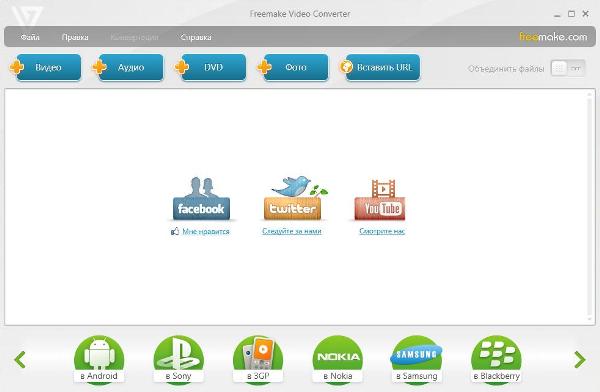This screenshot has height=392, width=600.
Task: Select the в Blackberry format icon
Action: 496,359
